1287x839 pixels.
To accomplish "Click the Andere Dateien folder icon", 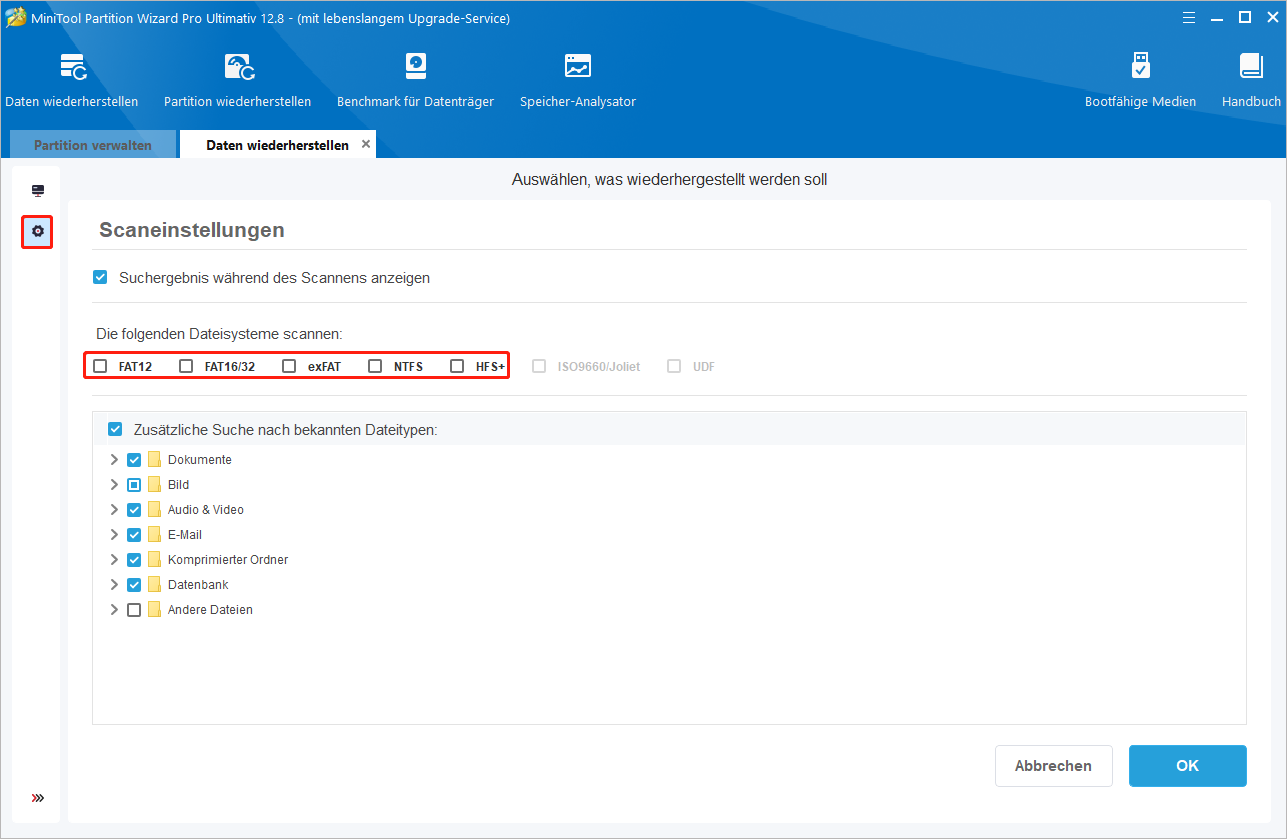I will tap(154, 610).
